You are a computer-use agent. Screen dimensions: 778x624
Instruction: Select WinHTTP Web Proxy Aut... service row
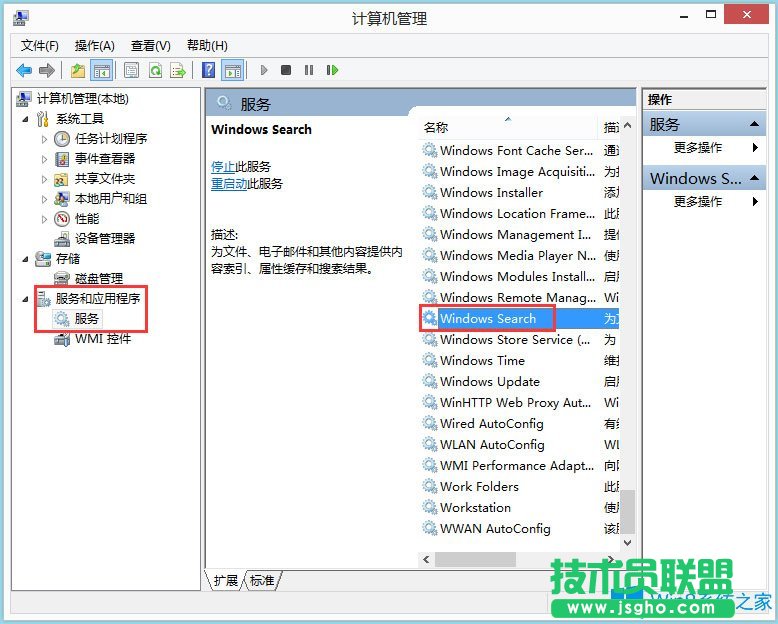[519, 403]
